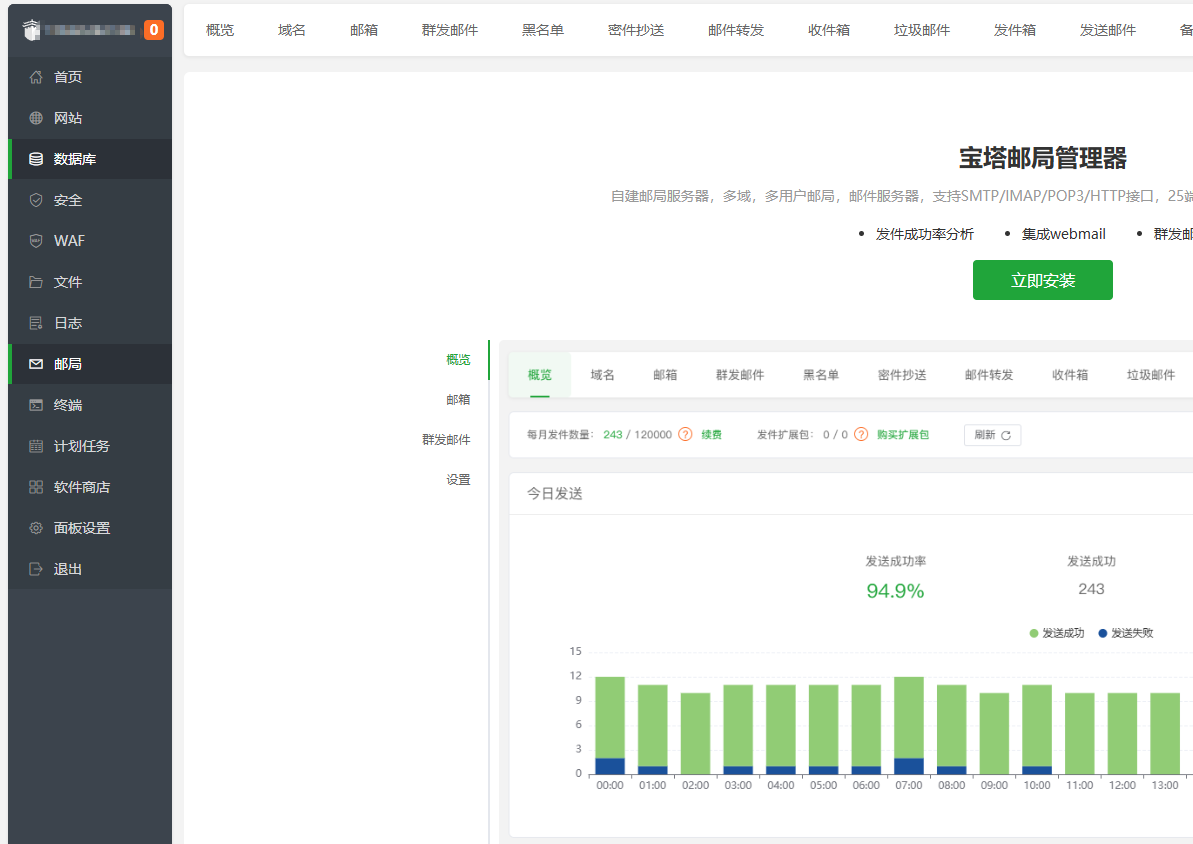Click the highlighted 概览 tab in the preview
The height and width of the screenshot is (844, 1193).
[539, 374]
